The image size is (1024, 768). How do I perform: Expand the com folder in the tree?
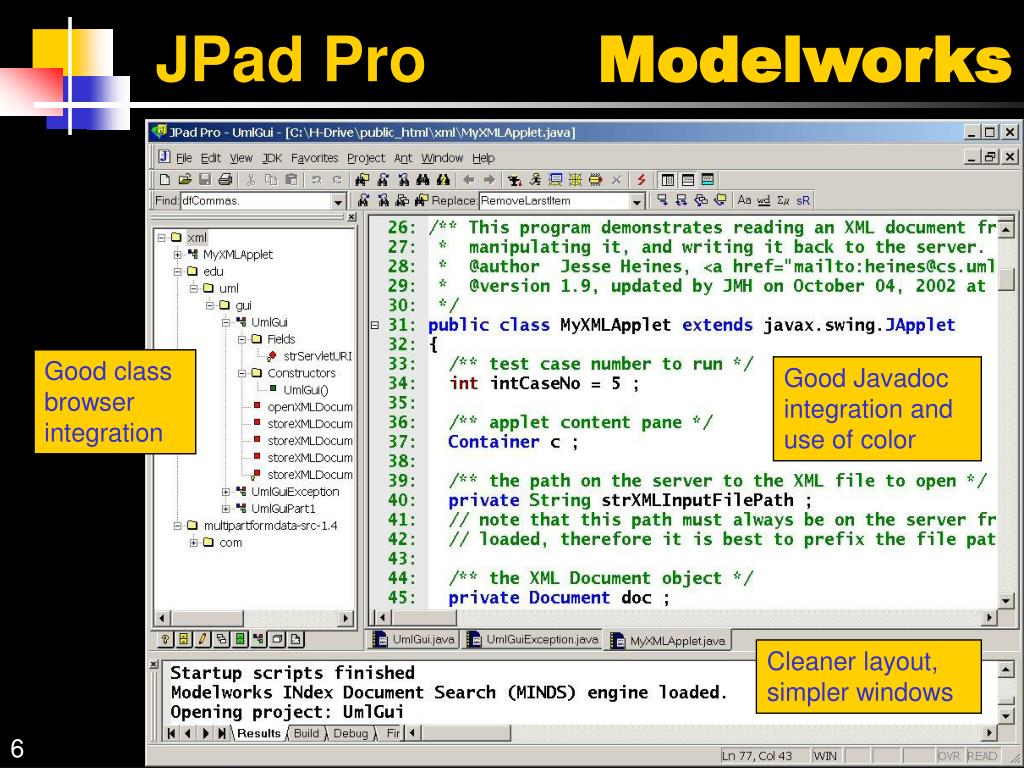(x=193, y=543)
